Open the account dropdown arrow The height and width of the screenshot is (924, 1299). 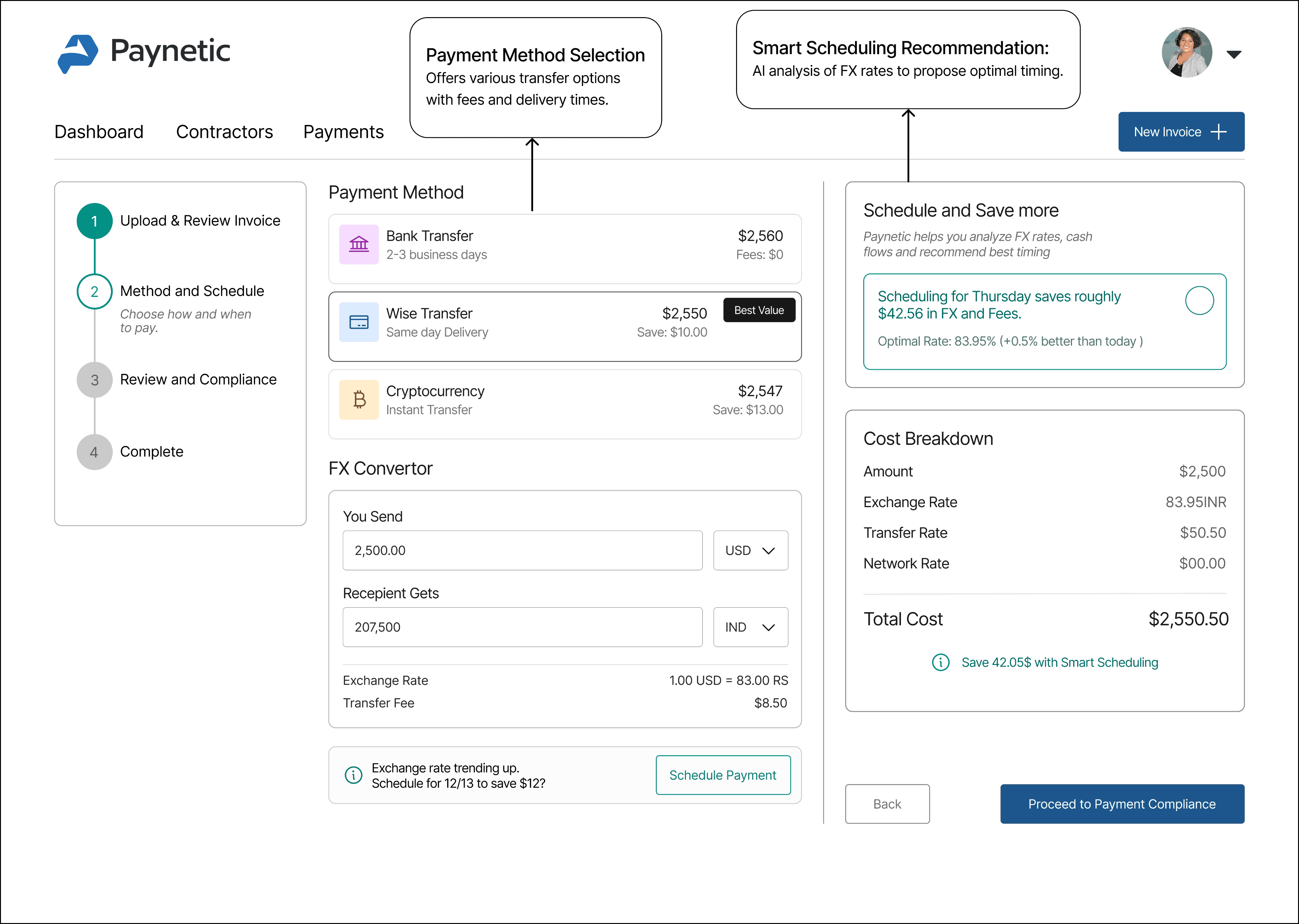click(1234, 55)
